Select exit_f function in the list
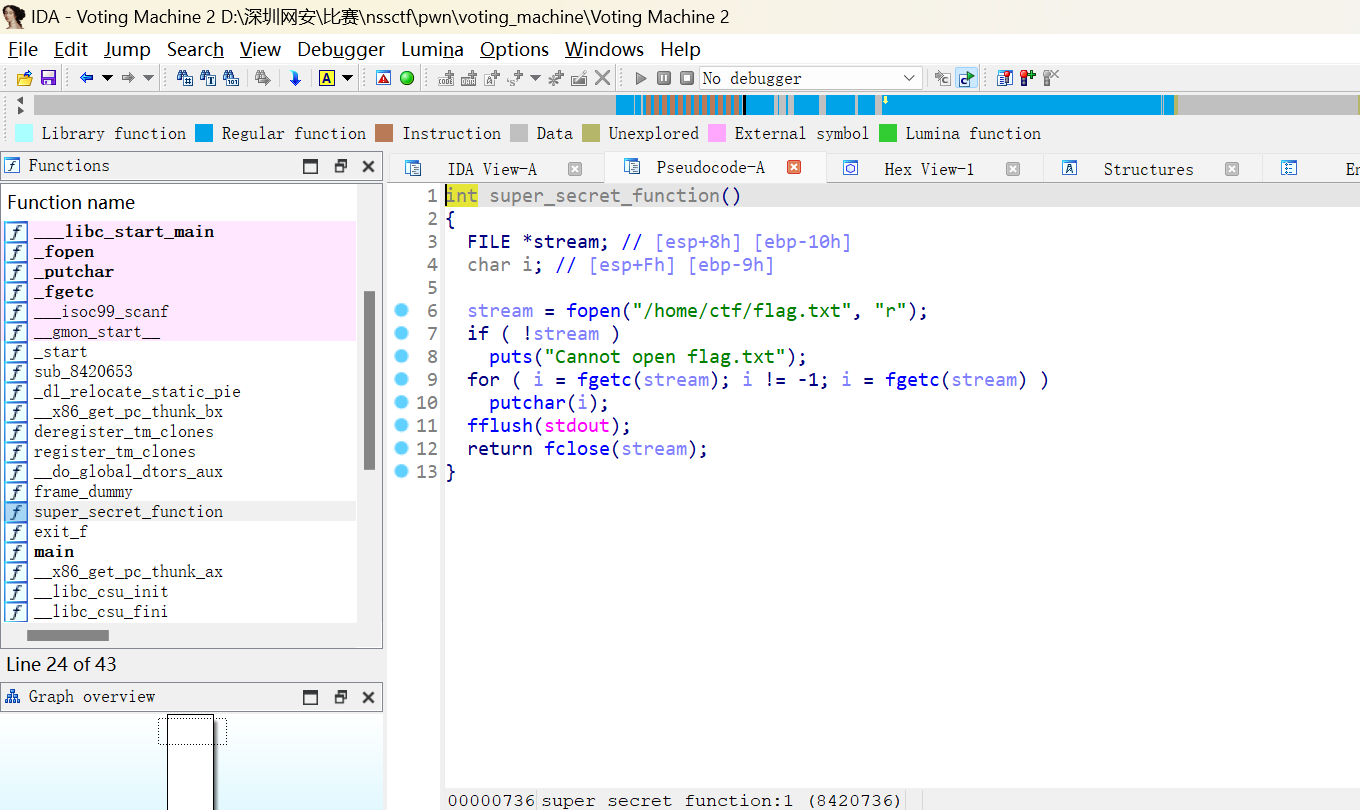The width and height of the screenshot is (1360, 810). click(x=61, y=532)
